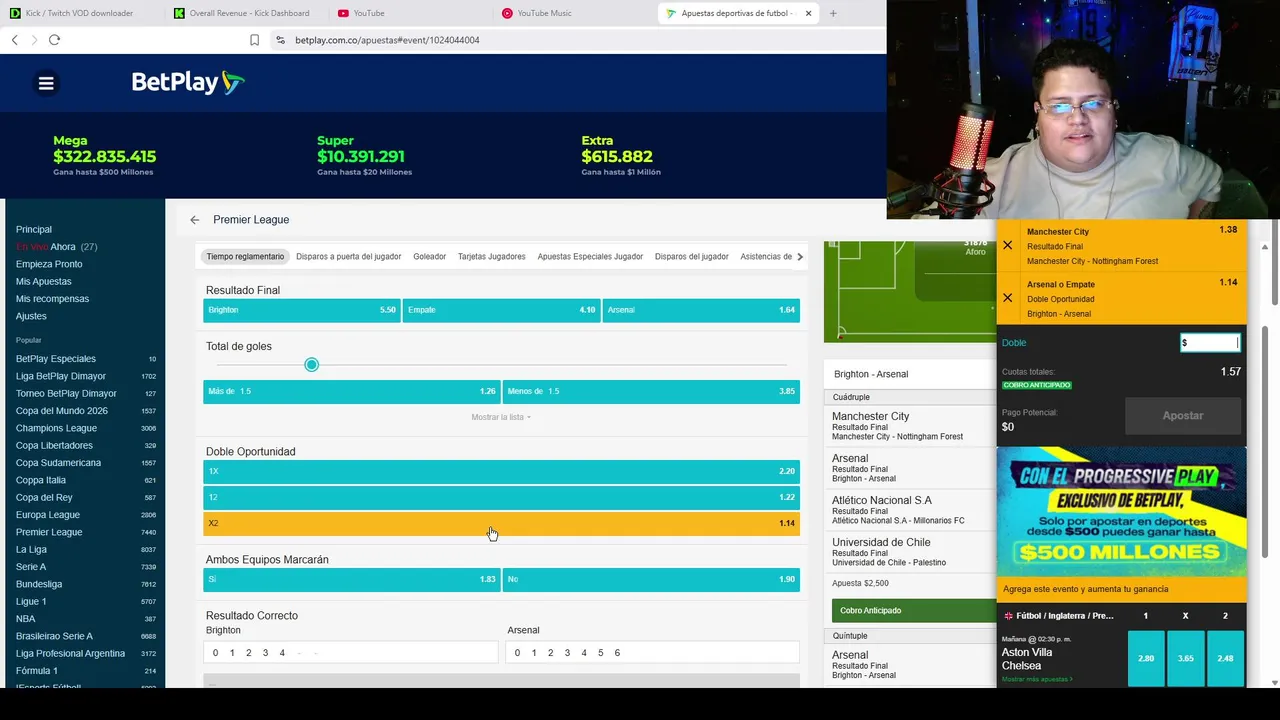Select Apuestas Especiales Jugador tab
The image size is (1280, 720).
tap(590, 257)
